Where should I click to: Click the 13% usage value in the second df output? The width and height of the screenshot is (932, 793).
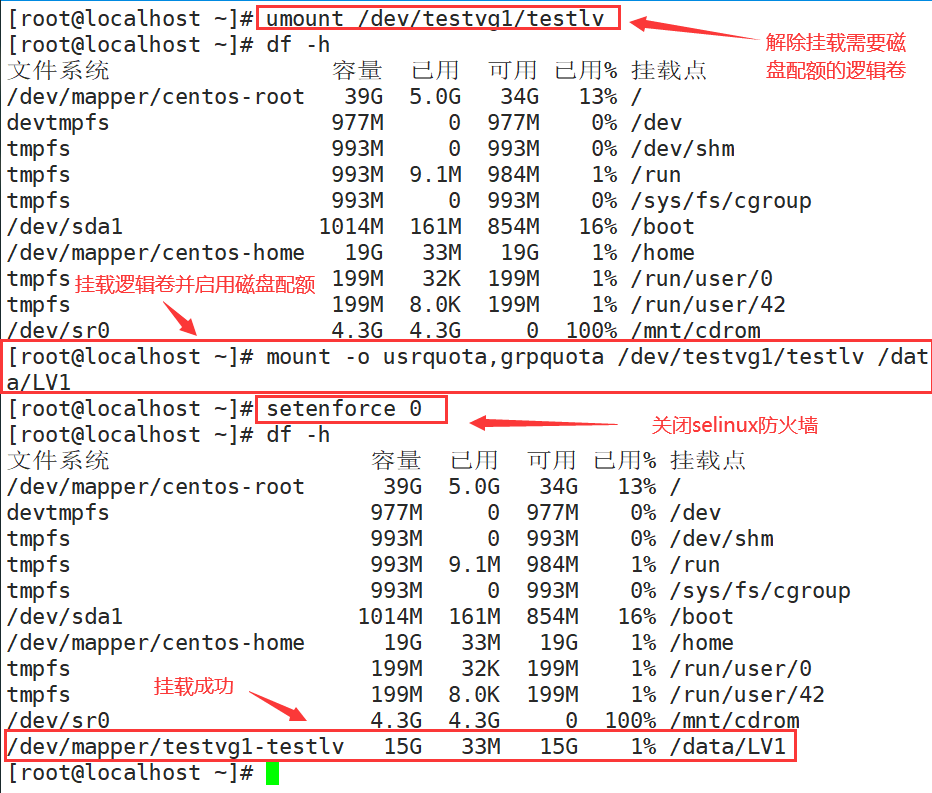pos(638,487)
